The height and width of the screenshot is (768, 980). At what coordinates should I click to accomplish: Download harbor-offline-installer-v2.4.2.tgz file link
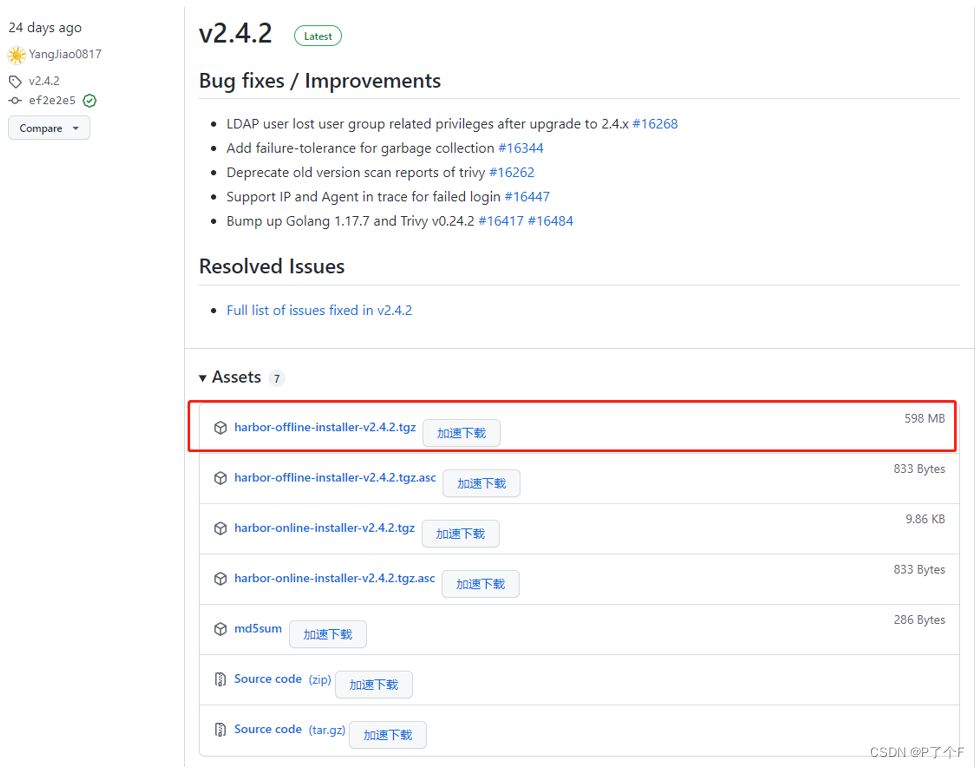[x=325, y=427]
